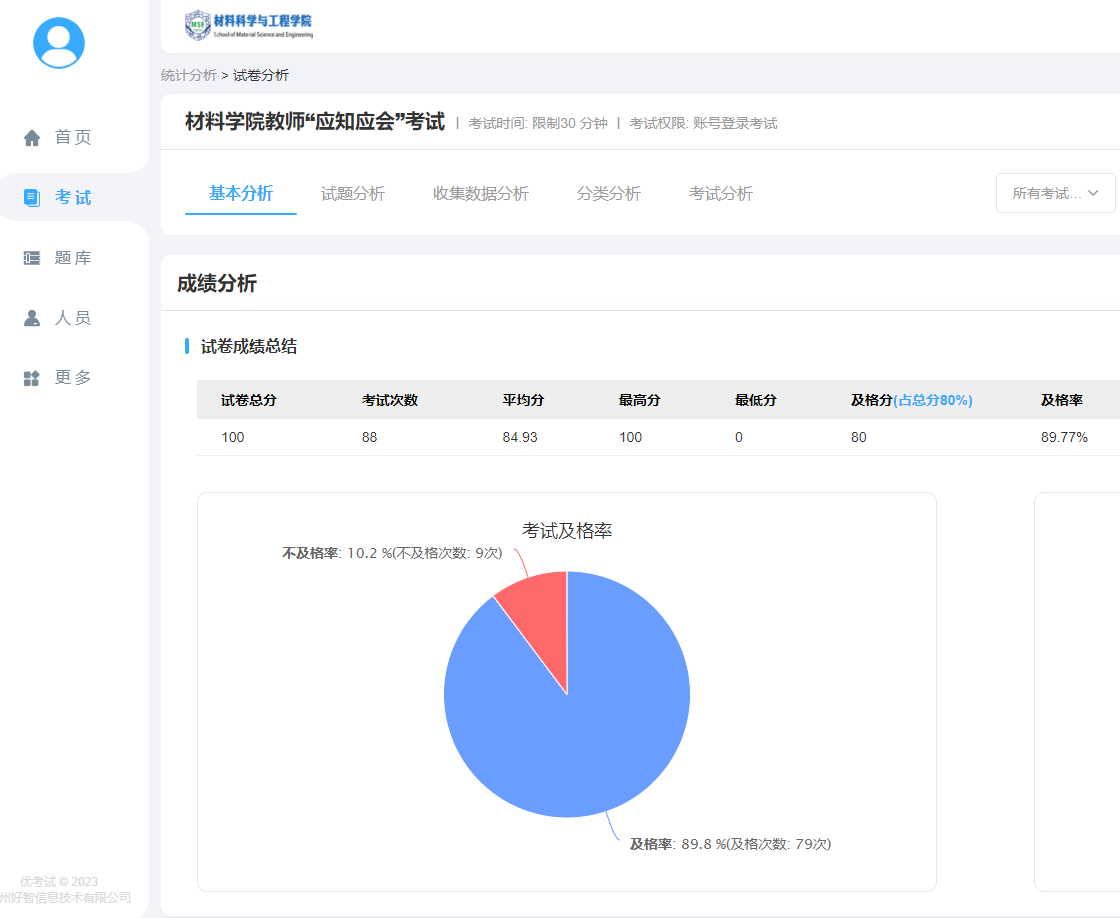The height and width of the screenshot is (918, 1120).
Task: Click the 占总分80% pass score link
Action: (932, 400)
